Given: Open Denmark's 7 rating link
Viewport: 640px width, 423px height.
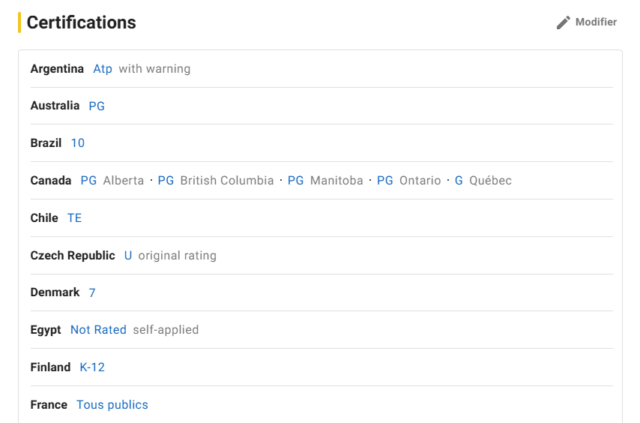Looking at the screenshot, I should point(91,292).
